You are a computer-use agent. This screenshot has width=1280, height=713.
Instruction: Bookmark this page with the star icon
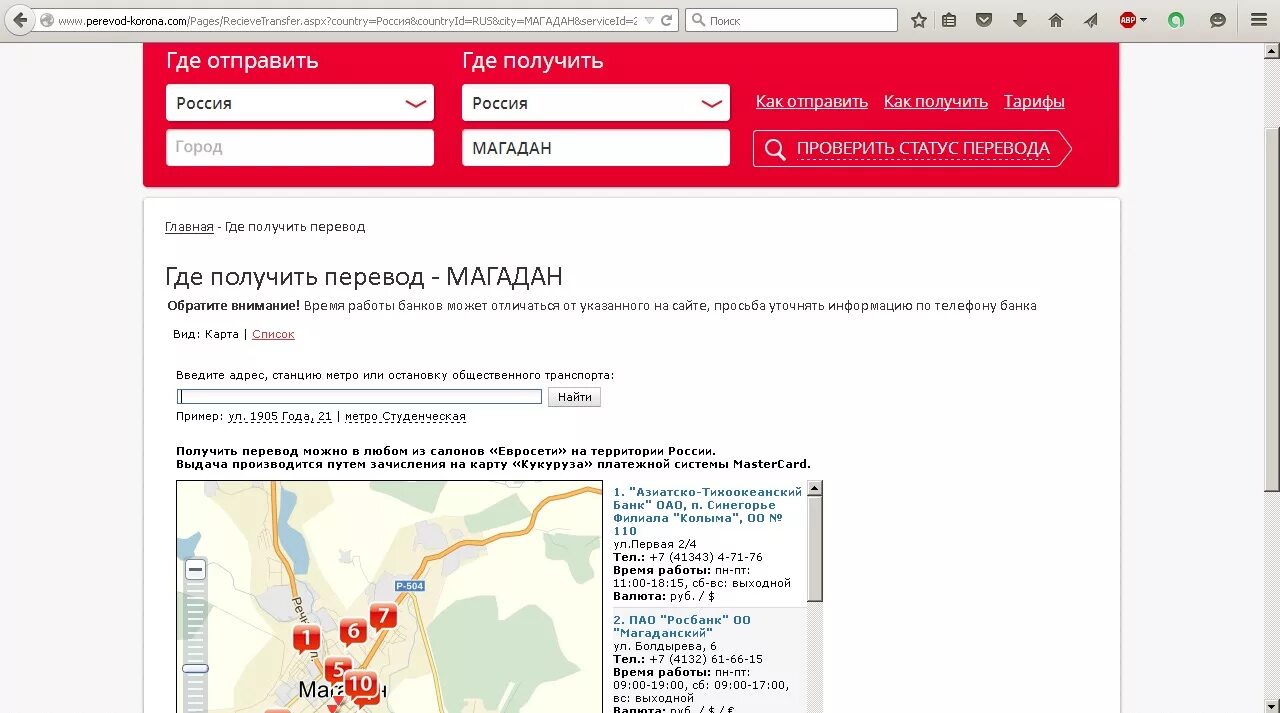pos(919,20)
